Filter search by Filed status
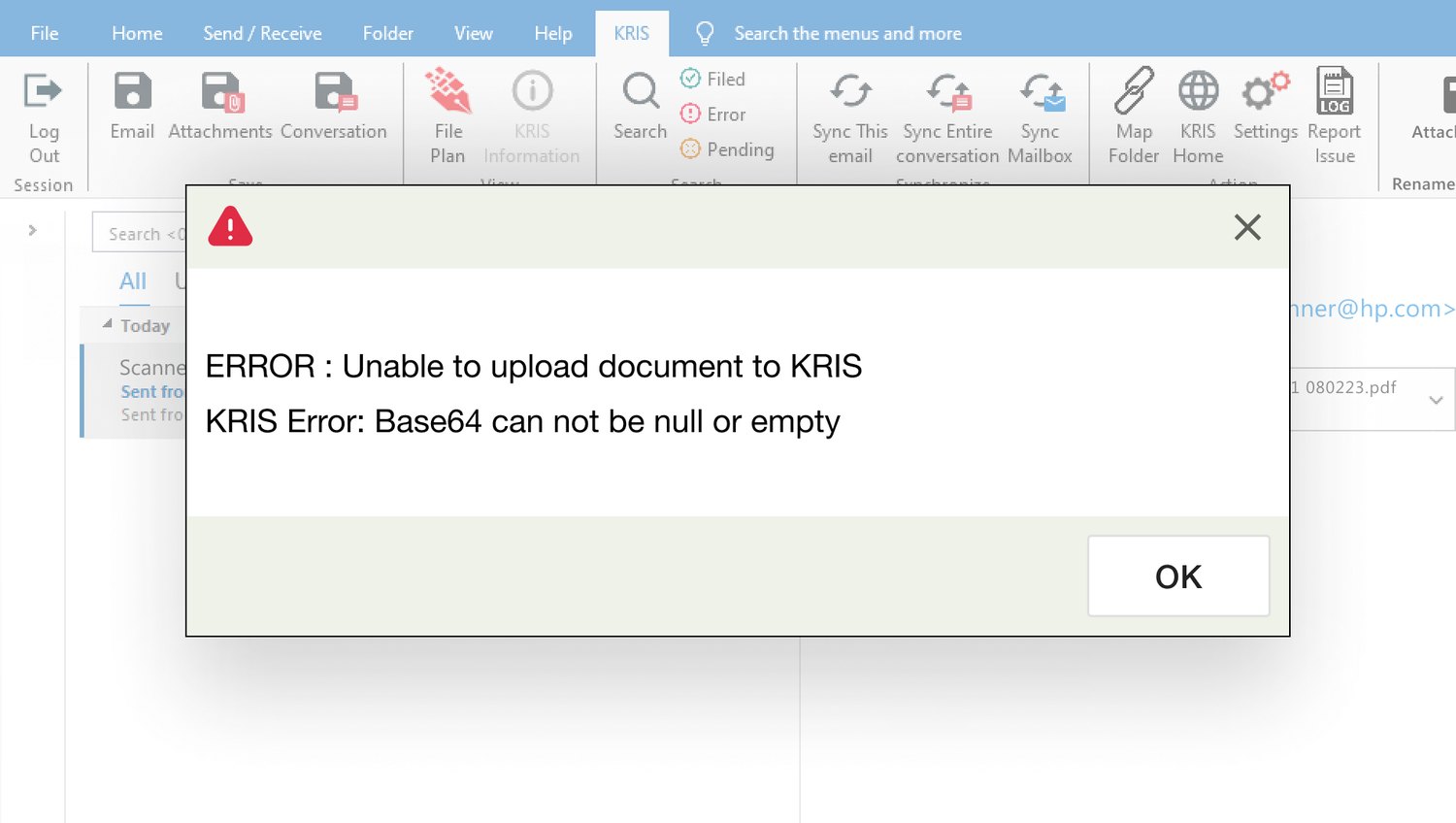Viewport: 1456px width, 823px height. click(713, 79)
